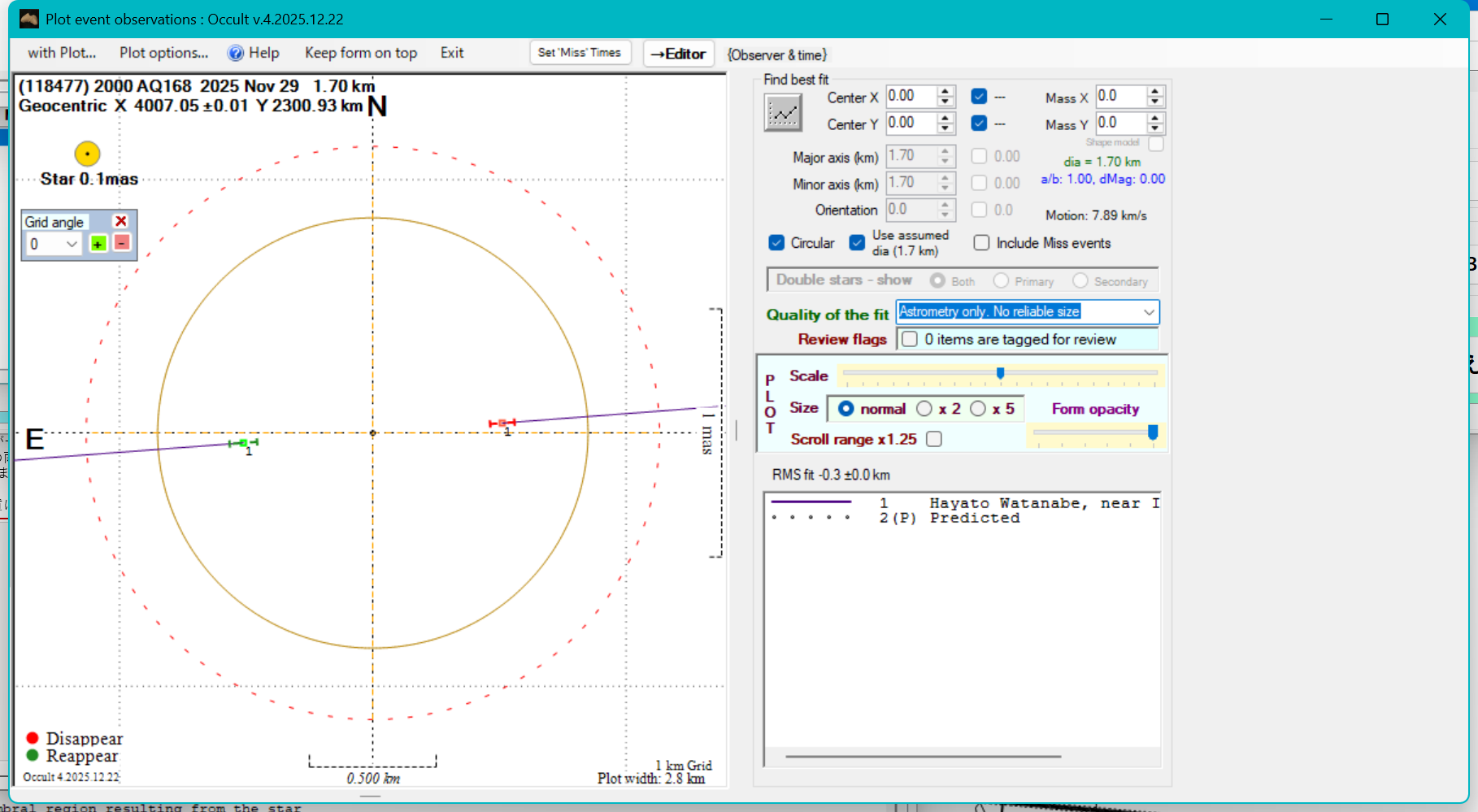Click the red minus grid angle button
The height and width of the screenshot is (812, 1478).
(121, 243)
